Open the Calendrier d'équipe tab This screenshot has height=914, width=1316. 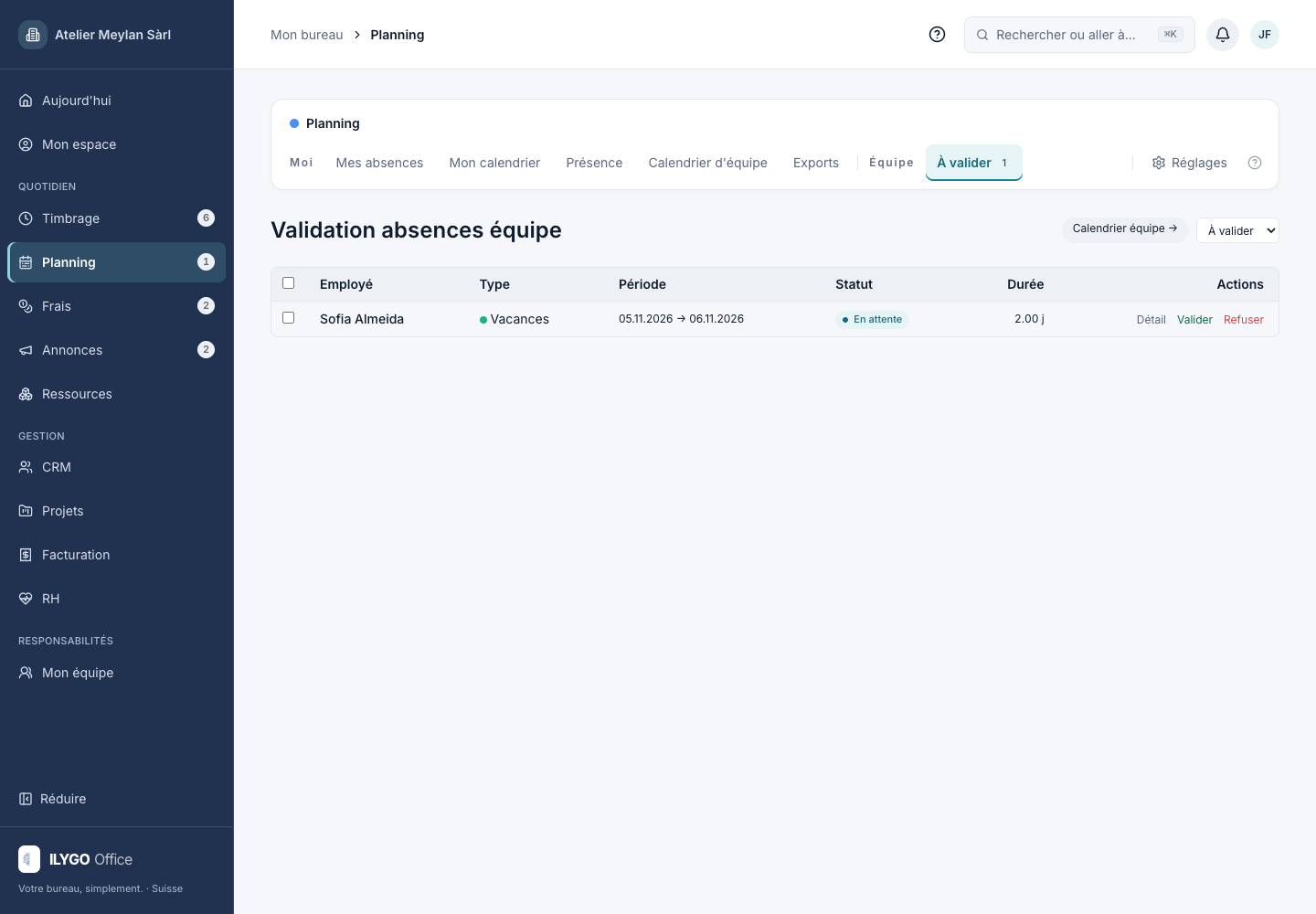coord(708,163)
